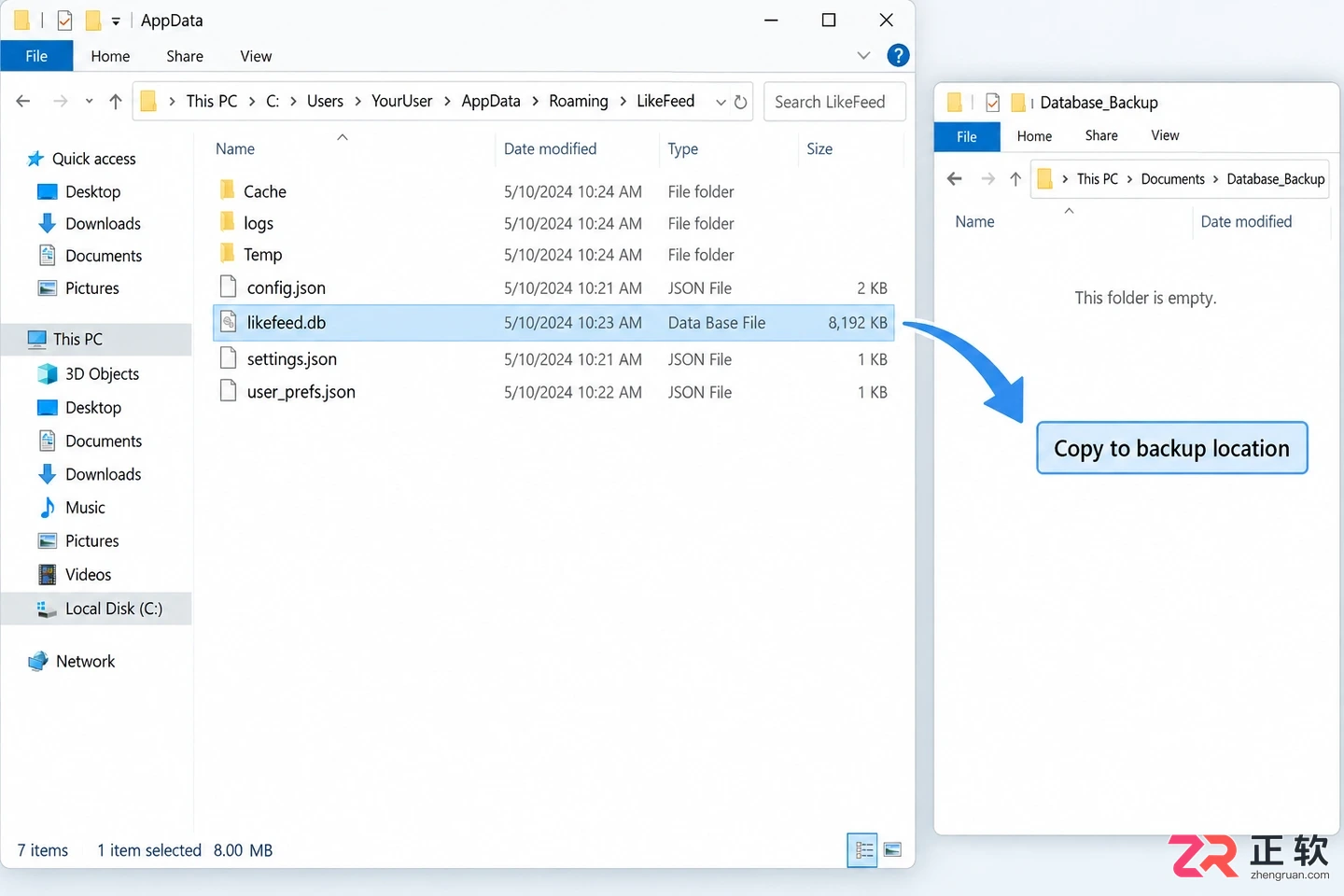The height and width of the screenshot is (896, 1344).
Task: Click the Copy to backup location button
Action: pyautogui.click(x=1171, y=448)
